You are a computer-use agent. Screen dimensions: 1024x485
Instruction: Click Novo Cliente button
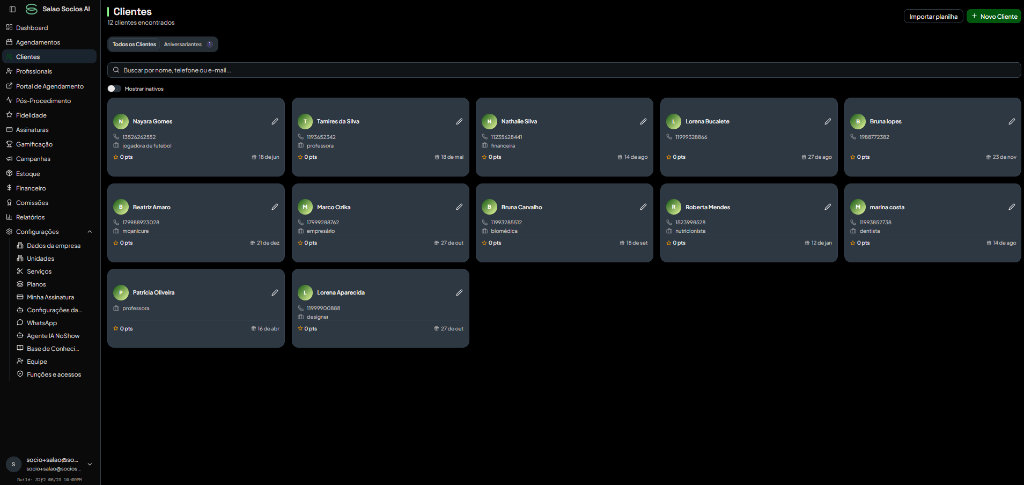click(993, 16)
